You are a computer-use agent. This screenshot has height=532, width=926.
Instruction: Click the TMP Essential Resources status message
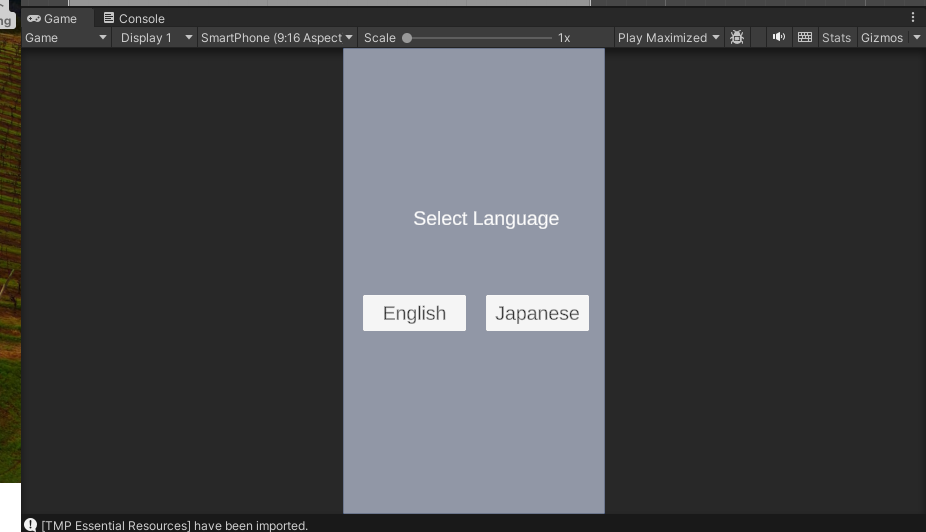(175, 525)
